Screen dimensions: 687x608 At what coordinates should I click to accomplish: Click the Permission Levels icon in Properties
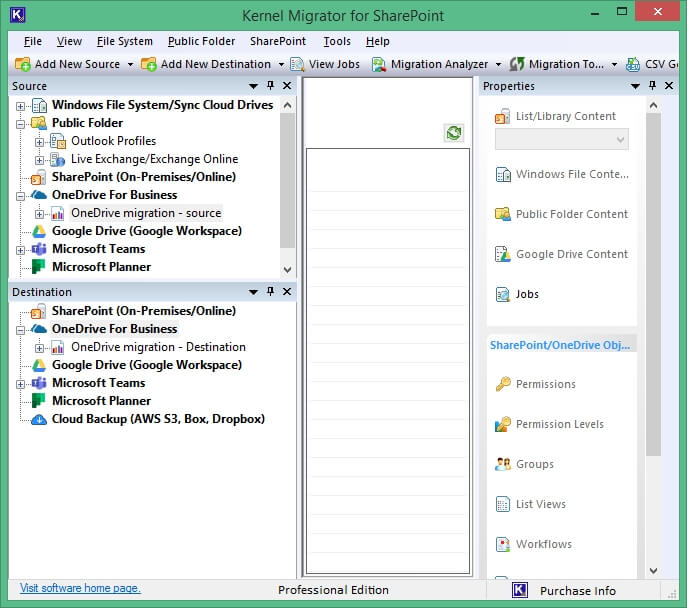click(503, 424)
